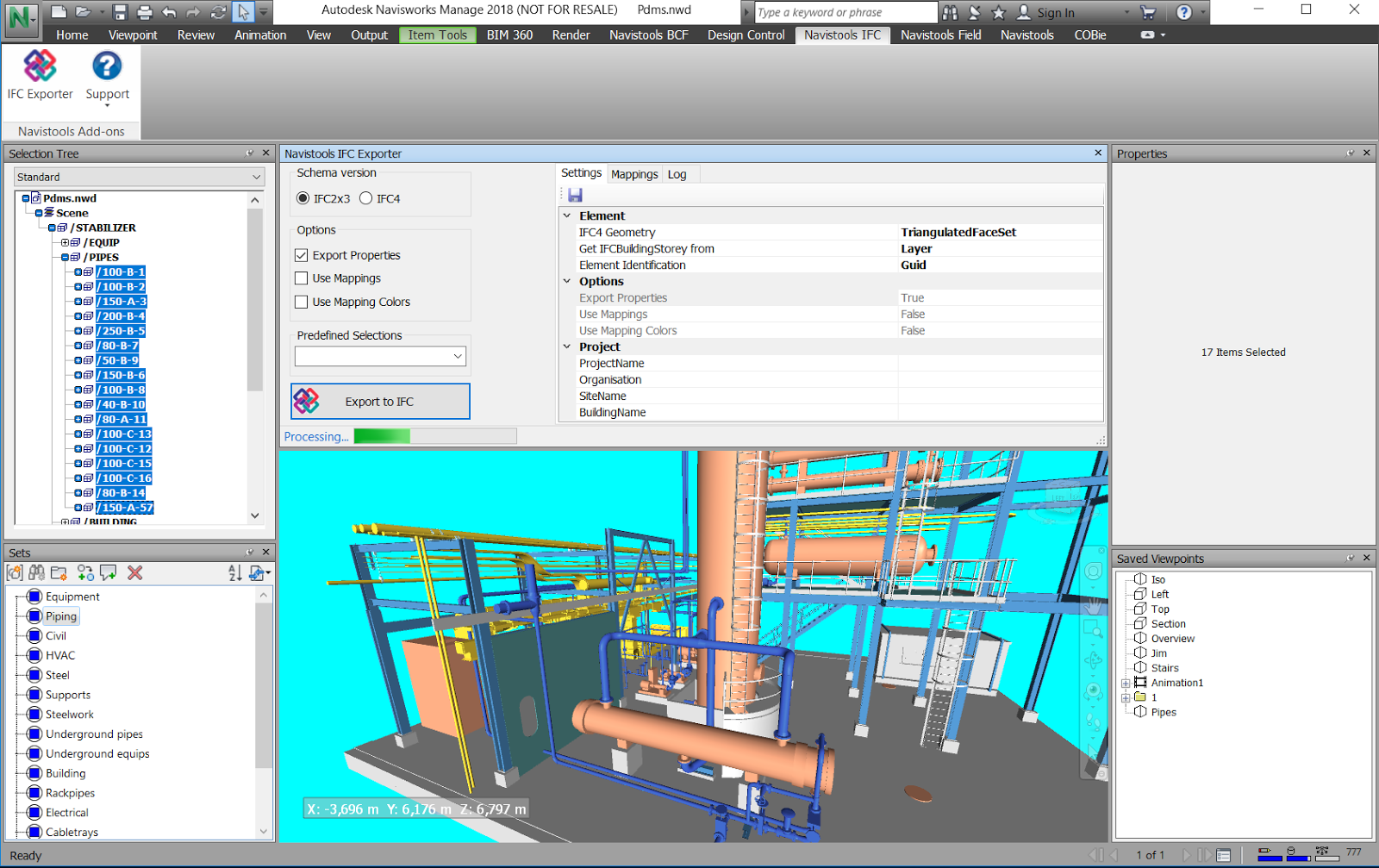Click Save Search icon in Sets toolbar
Viewport: 1379px width, 868px height.
(36, 573)
